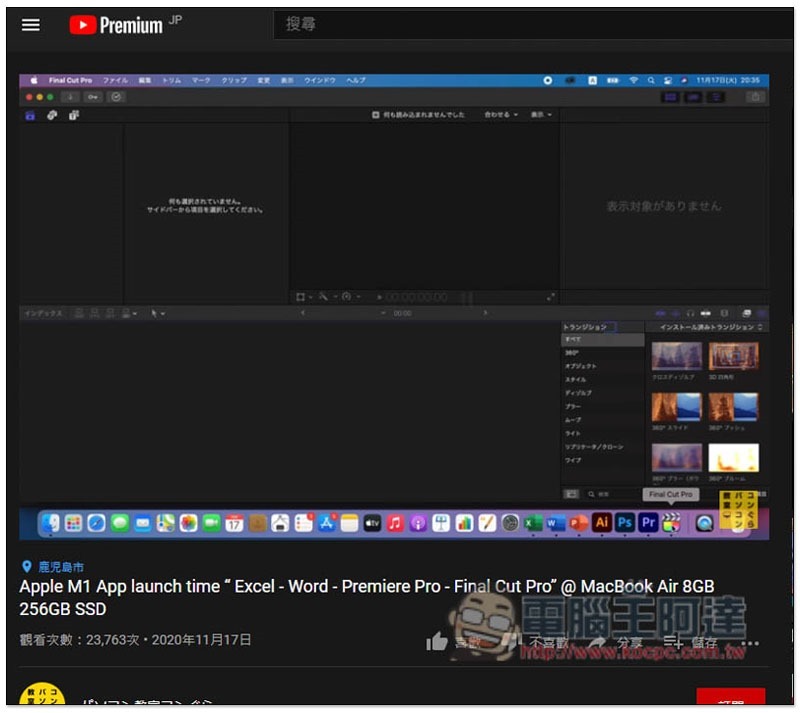The image size is (800, 713).
Task: Click the battery icon in menu bar
Action: (x=612, y=80)
